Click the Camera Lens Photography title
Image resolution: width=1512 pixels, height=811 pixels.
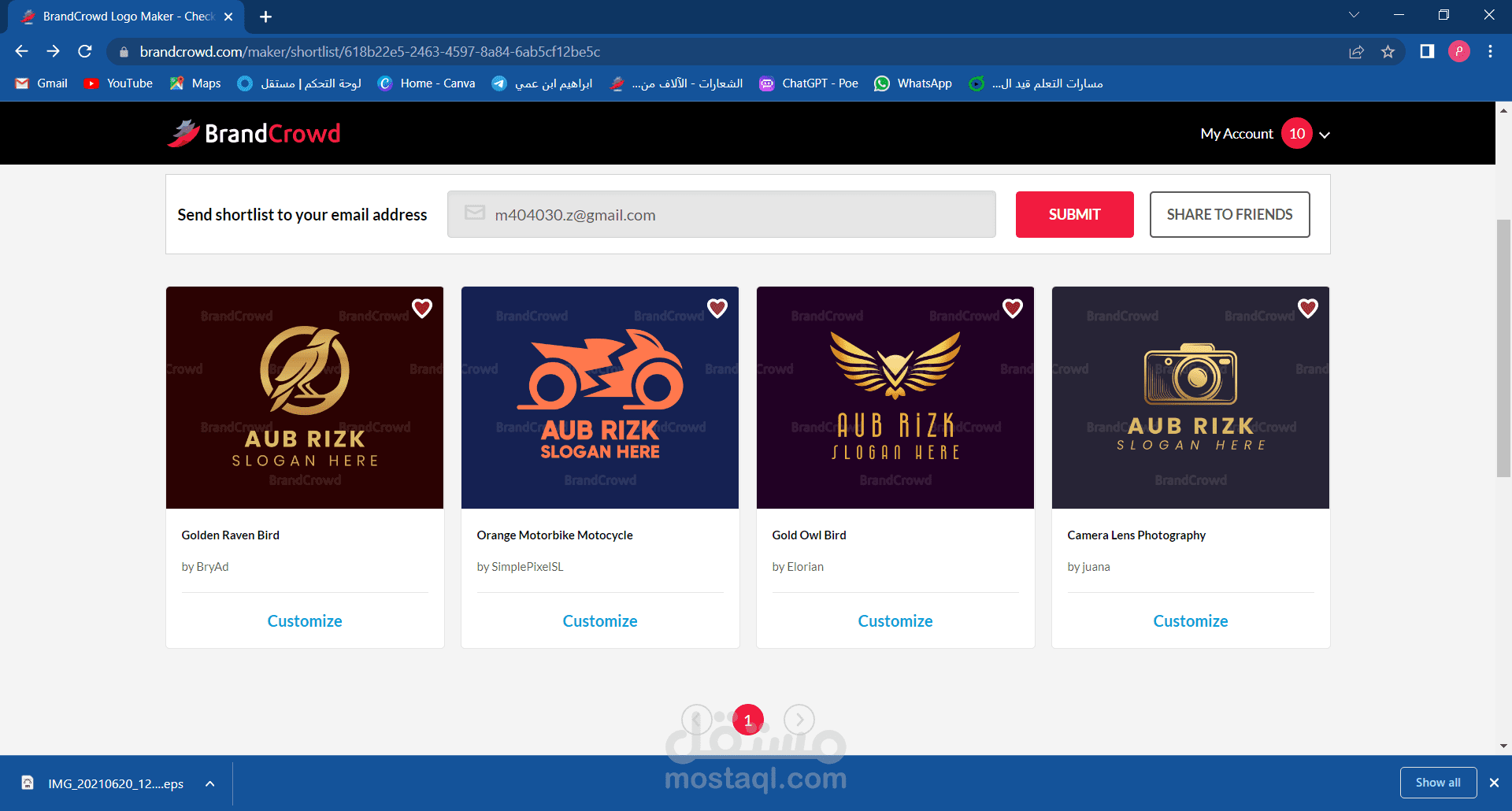(1136, 535)
